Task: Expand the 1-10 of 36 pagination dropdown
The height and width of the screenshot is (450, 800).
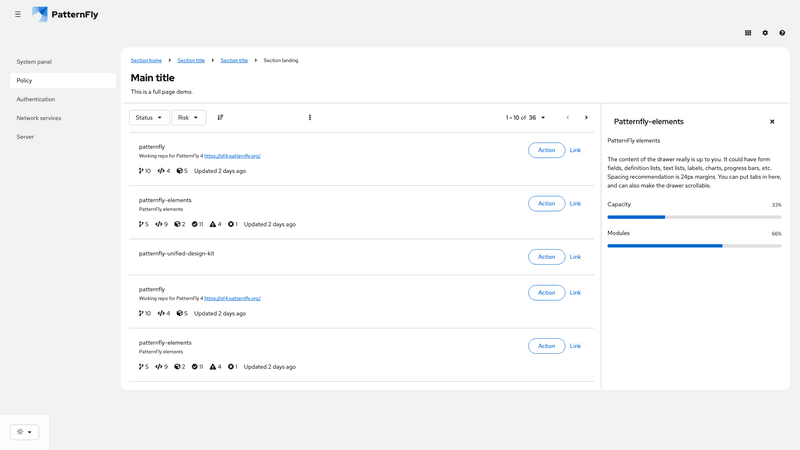Action: pos(526,117)
